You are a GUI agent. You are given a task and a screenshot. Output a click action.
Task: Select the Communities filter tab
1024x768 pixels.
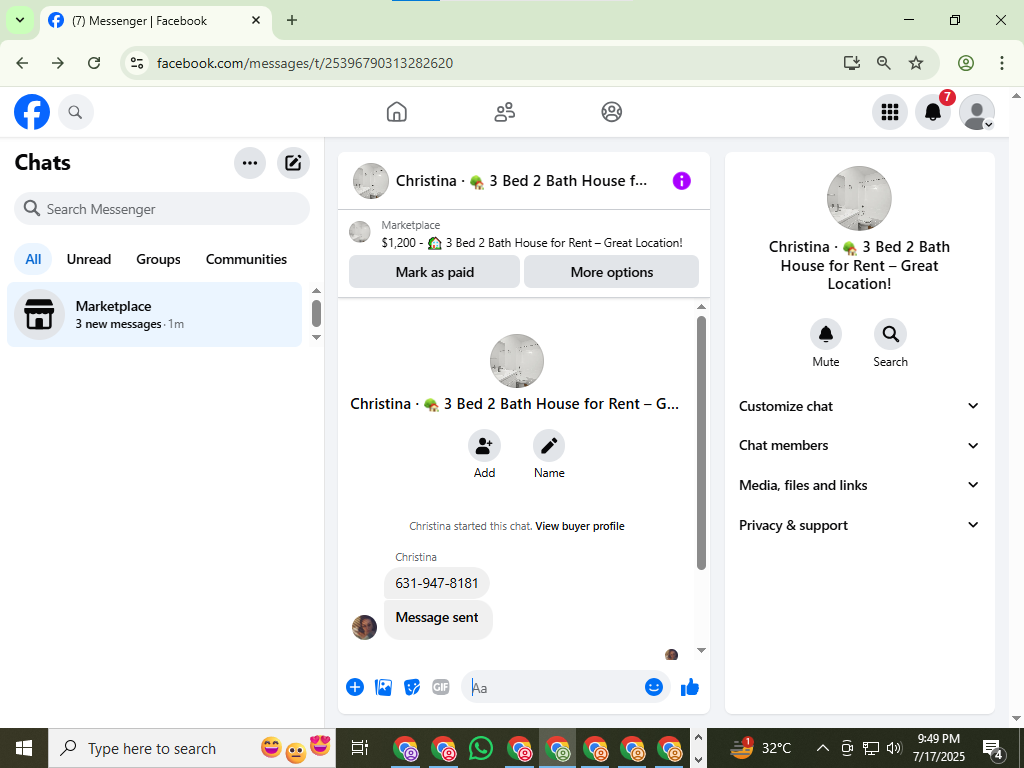point(246,259)
